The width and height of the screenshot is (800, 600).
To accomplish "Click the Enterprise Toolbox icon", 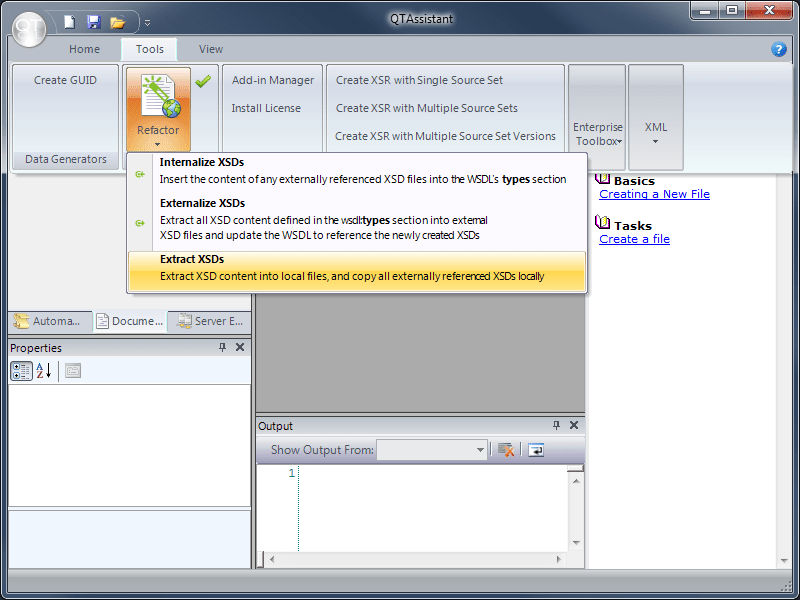I will tap(597, 95).
